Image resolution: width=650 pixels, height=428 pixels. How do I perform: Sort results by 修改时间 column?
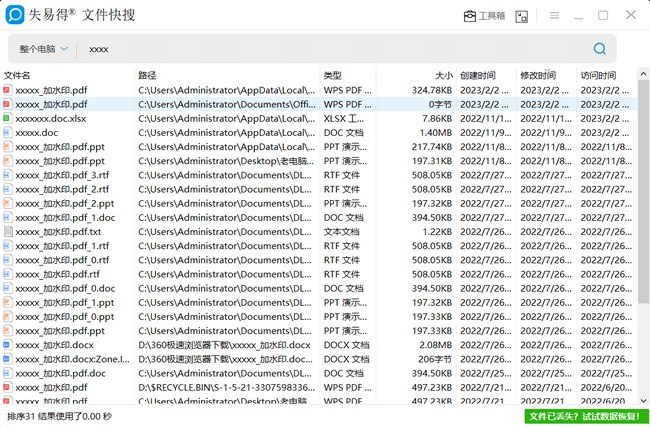coord(538,75)
